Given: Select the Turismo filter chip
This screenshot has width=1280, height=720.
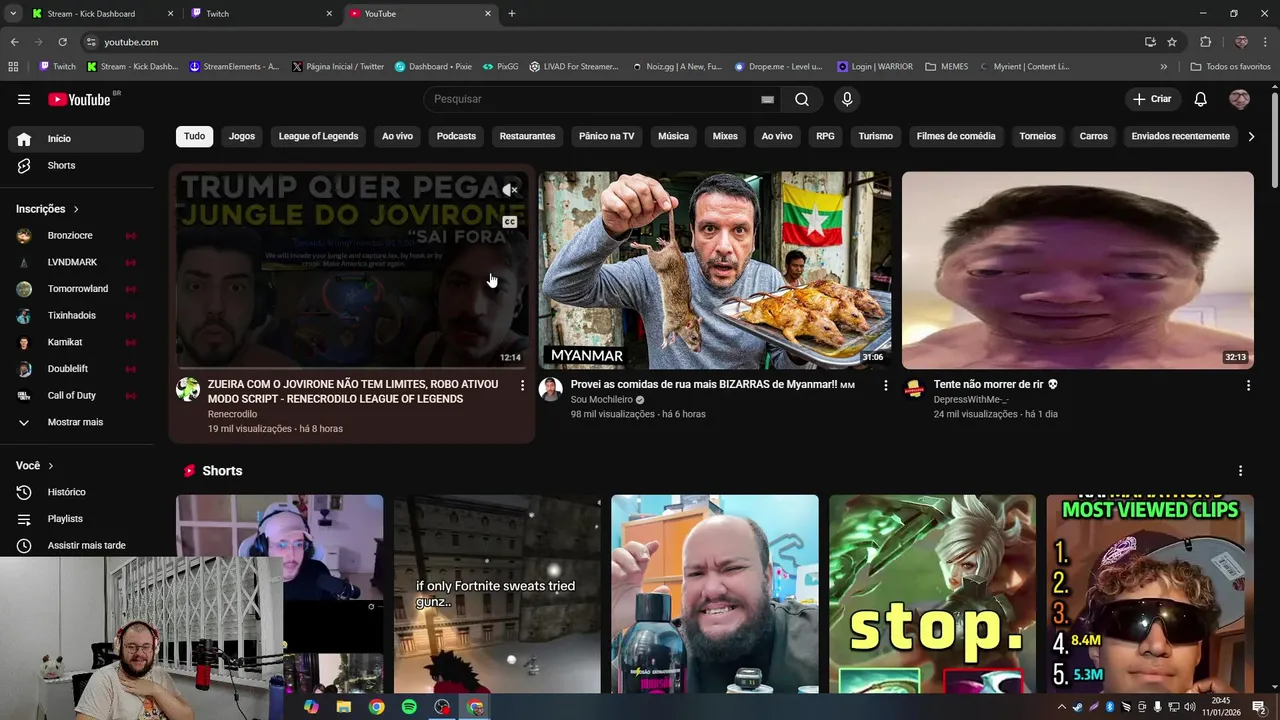Looking at the screenshot, I should click(875, 136).
